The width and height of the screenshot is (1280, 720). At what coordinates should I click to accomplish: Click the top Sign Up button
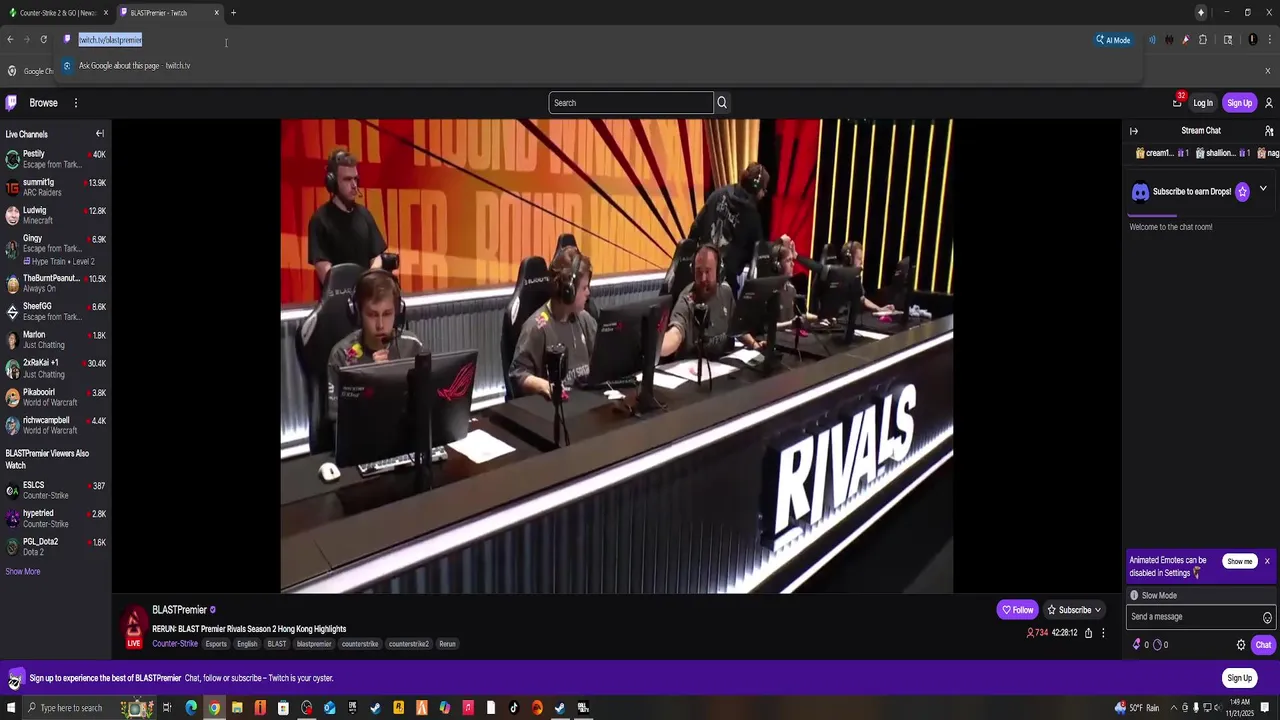pos(1239,103)
